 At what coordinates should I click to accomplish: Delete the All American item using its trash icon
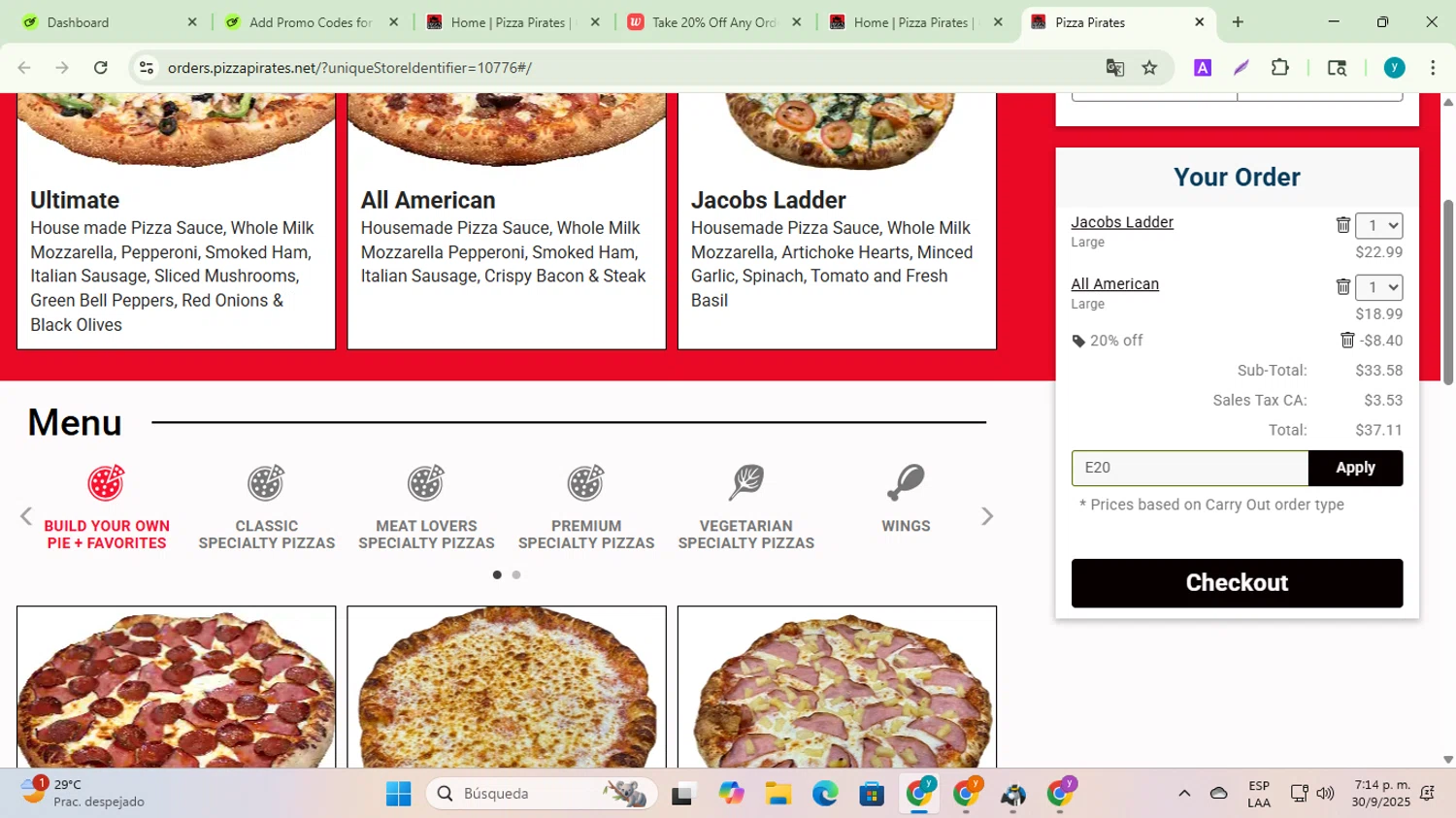(x=1343, y=287)
